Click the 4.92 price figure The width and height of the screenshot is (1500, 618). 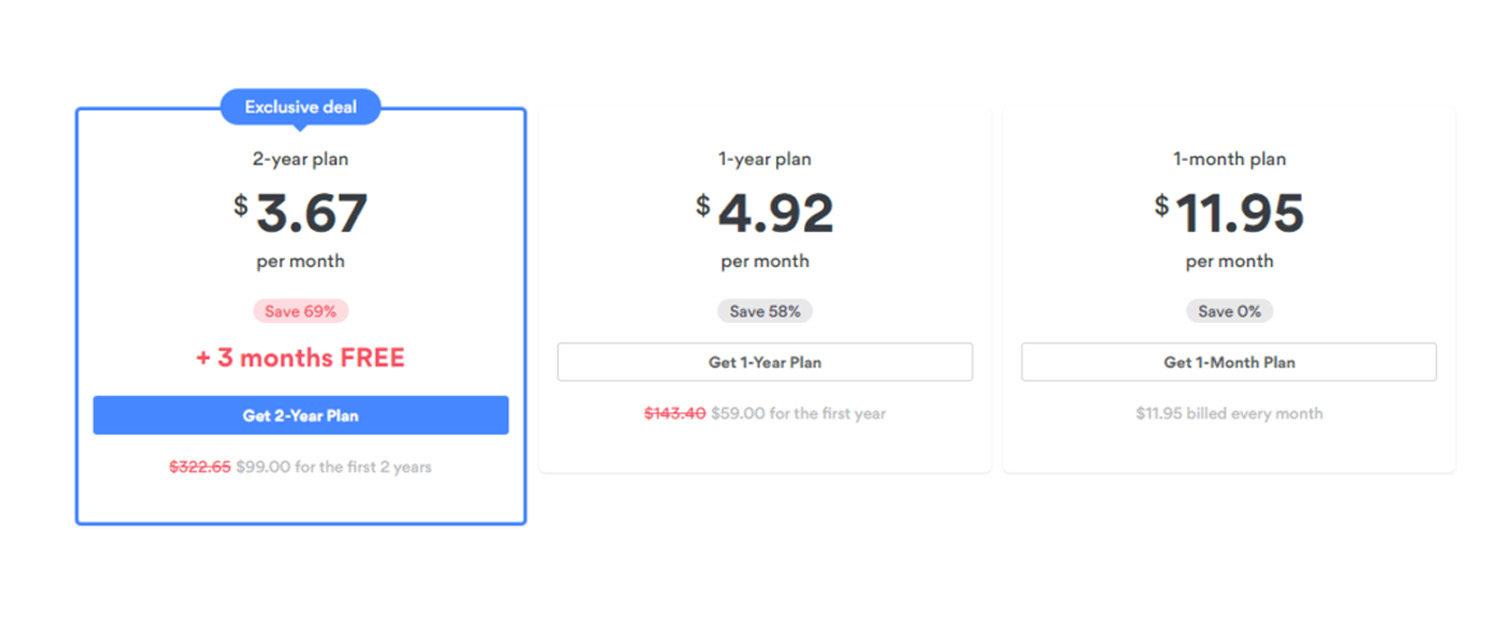click(776, 213)
